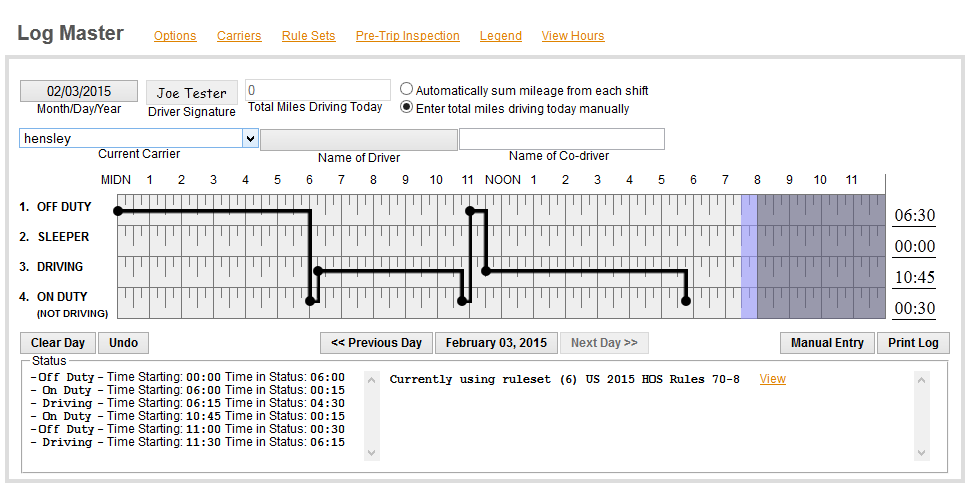Click the NOON hour label on grid
Image resolution: width=970 pixels, height=490 pixels.
(502, 180)
